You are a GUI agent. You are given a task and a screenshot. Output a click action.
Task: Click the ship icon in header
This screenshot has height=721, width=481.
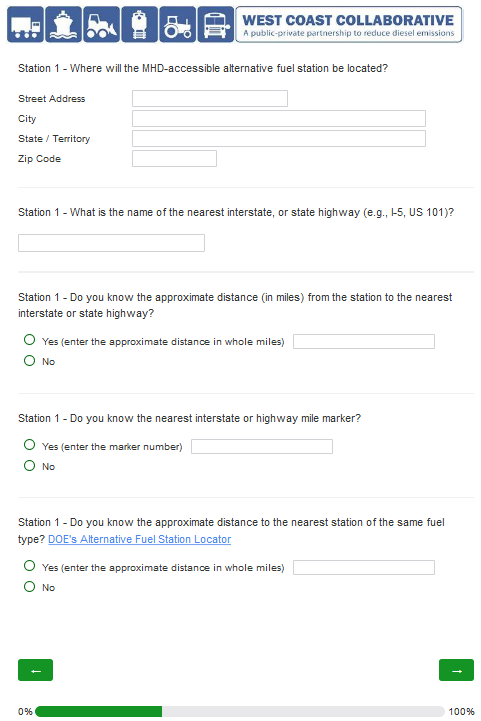tap(63, 24)
